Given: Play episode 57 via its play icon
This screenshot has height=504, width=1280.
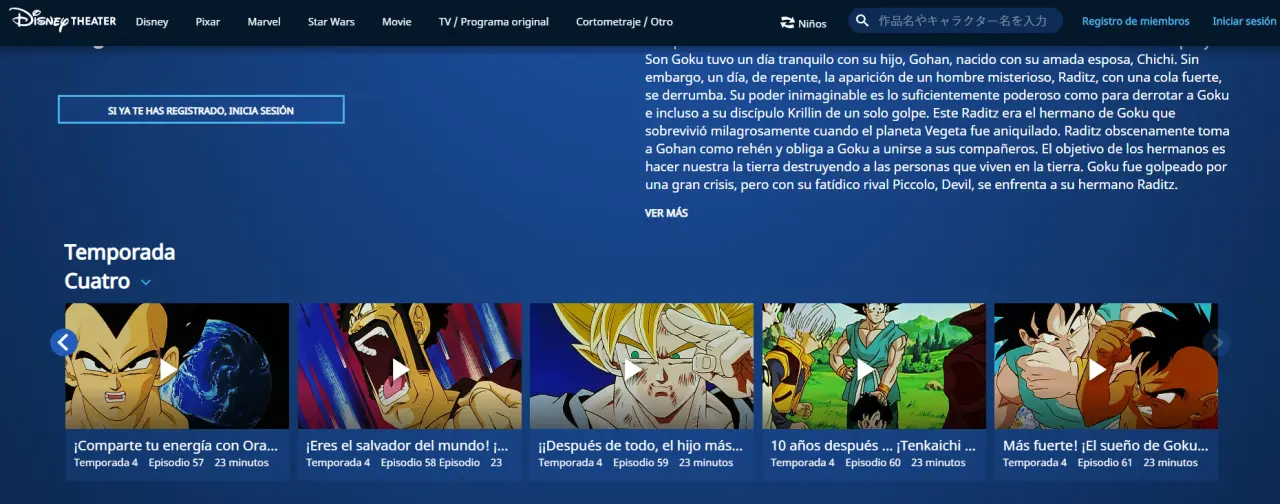Looking at the screenshot, I should [169, 369].
